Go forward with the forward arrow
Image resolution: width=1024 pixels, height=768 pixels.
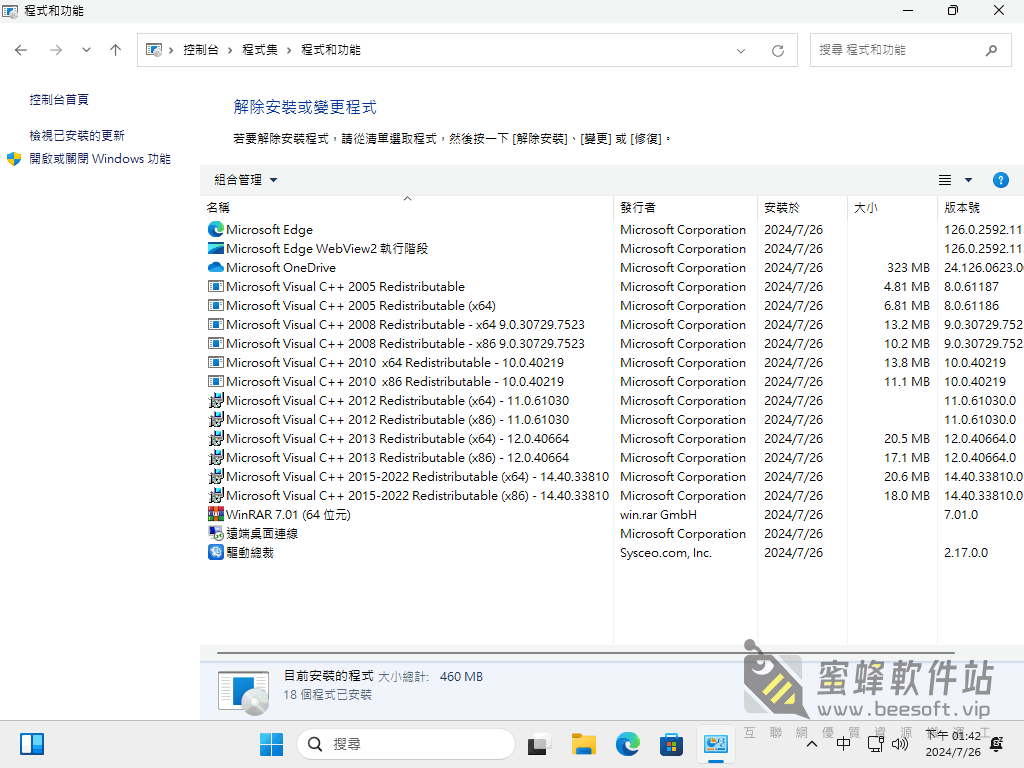(x=56, y=50)
